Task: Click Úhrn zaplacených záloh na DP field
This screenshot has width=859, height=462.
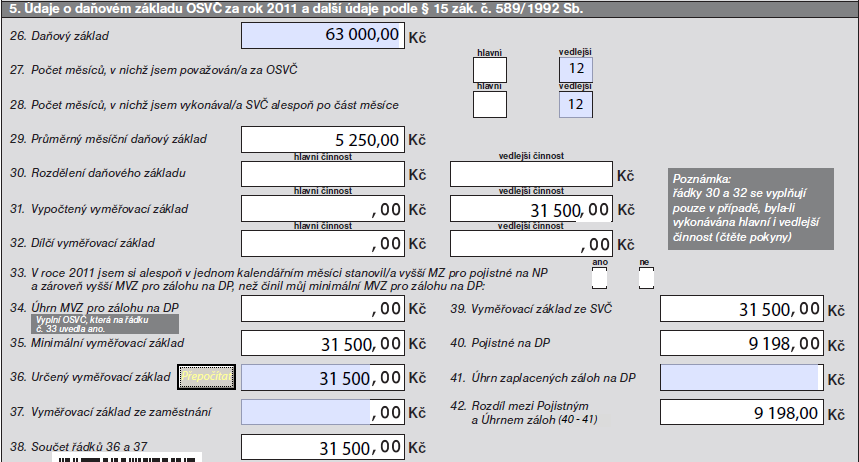Action: pyautogui.click(x=739, y=377)
